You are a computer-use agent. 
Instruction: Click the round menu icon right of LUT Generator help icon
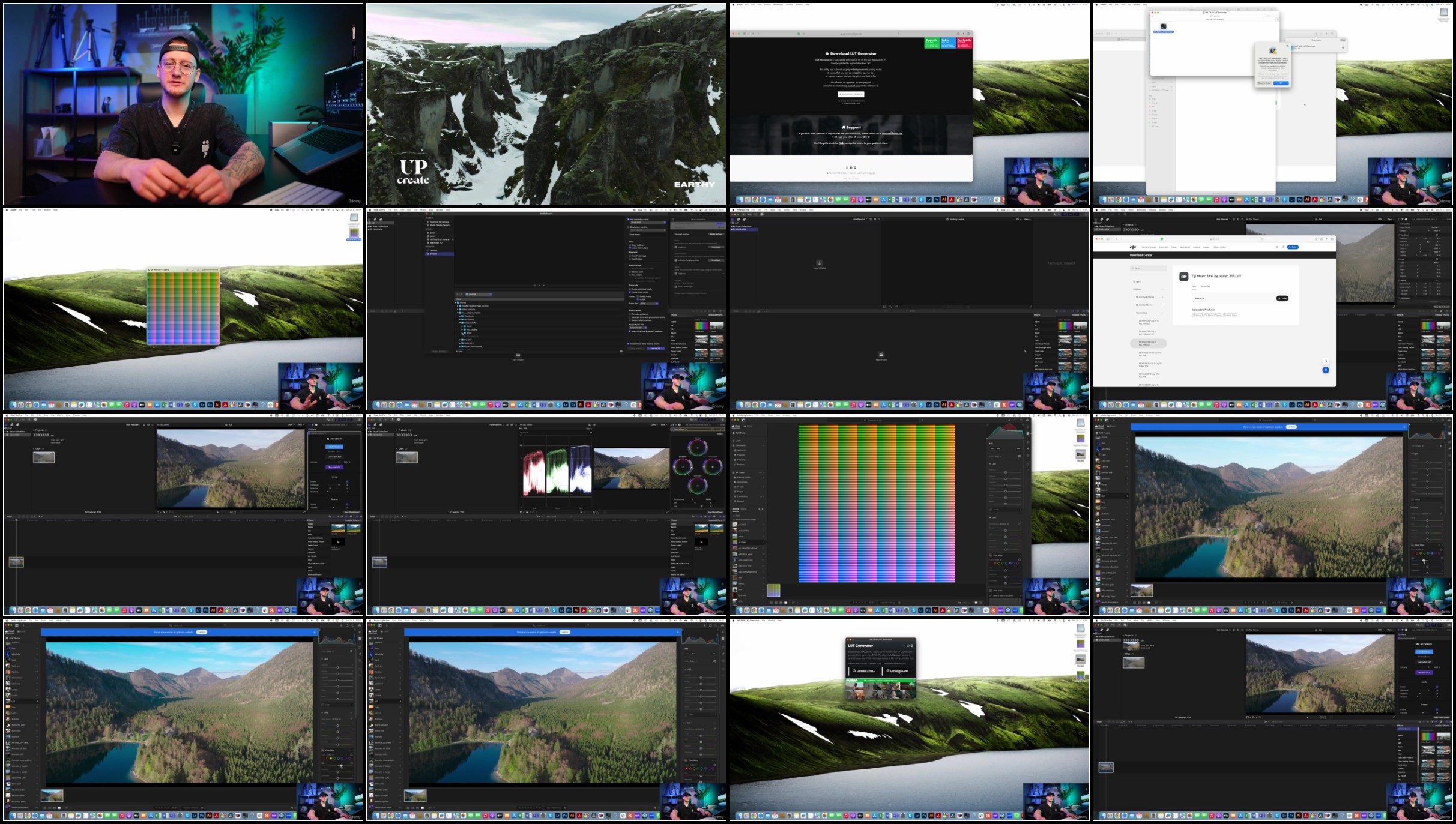tap(911, 646)
